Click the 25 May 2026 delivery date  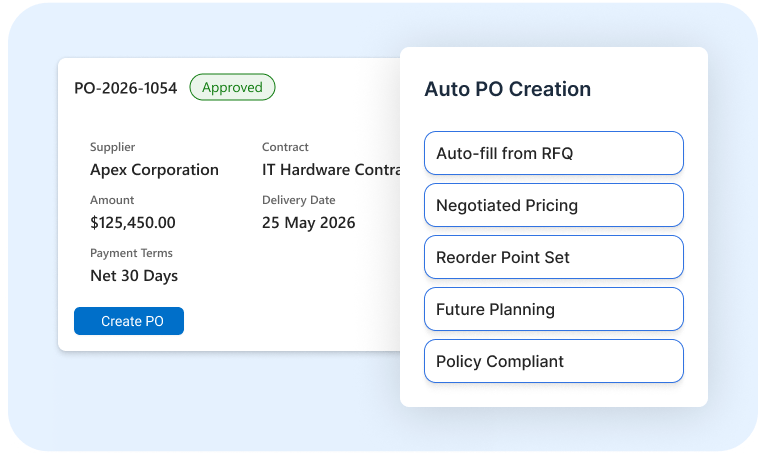[308, 222]
